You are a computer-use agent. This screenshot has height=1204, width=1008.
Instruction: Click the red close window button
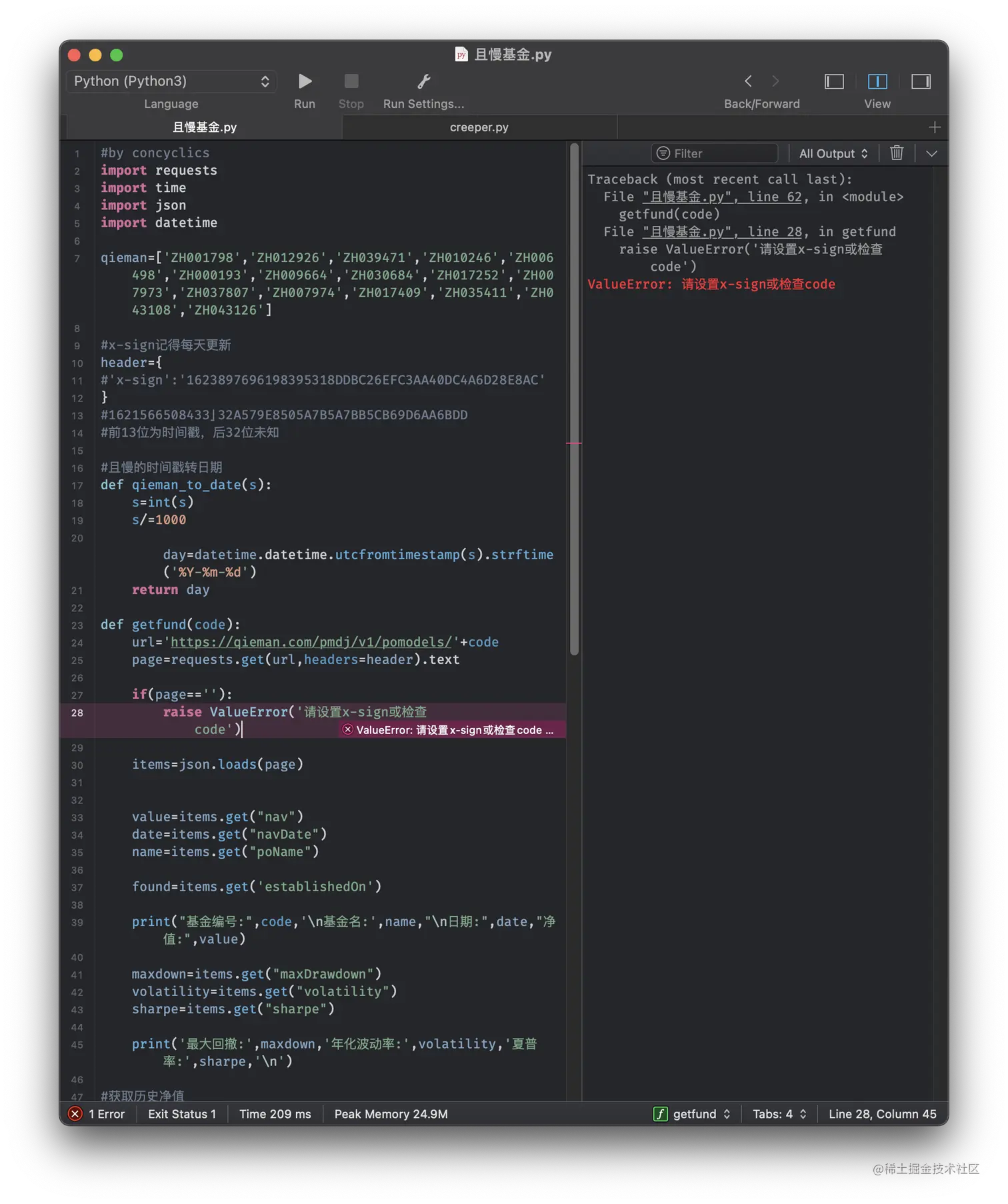tap(74, 55)
